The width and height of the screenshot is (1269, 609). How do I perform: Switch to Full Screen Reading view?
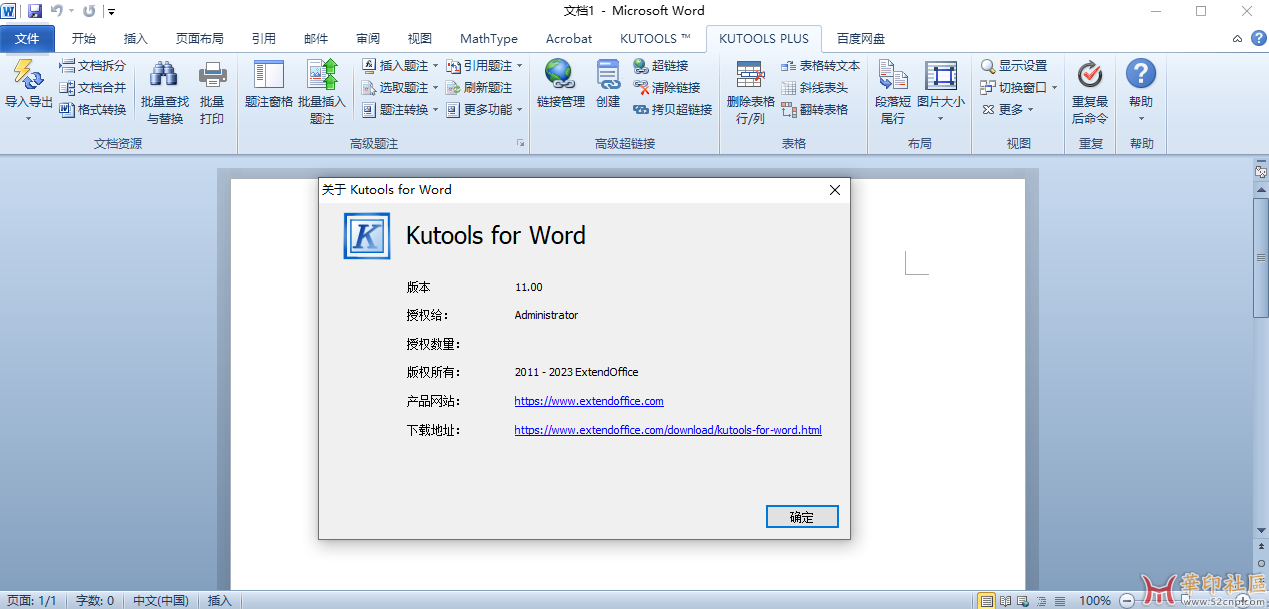click(1005, 601)
